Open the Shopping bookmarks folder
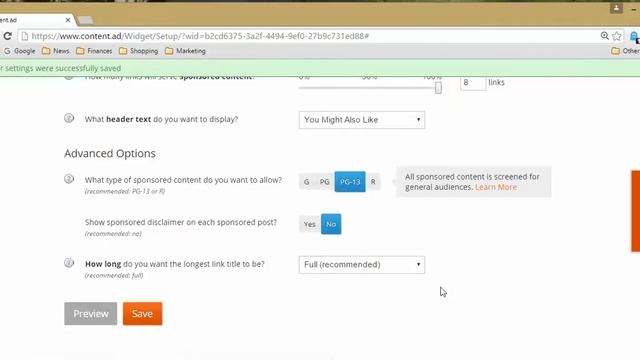The image size is (640, 360). (138, 51)
